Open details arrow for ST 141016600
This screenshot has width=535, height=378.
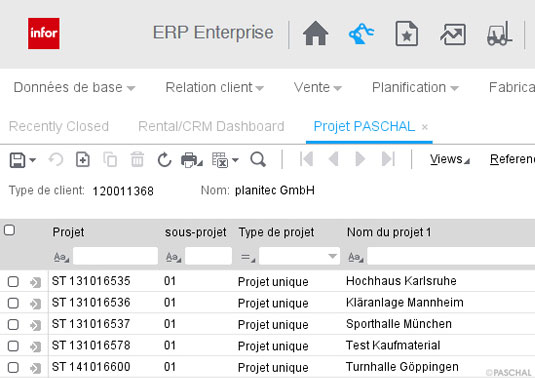pyautogui.click(x=35, y=368)
